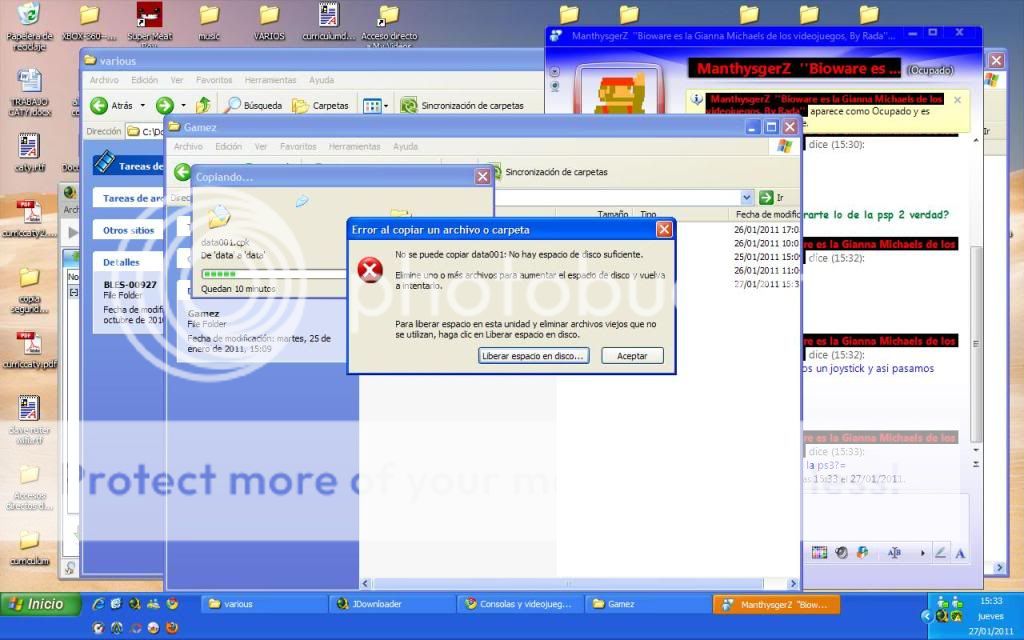Click the Mario avatar picture in Messenger

click(618, 91)
